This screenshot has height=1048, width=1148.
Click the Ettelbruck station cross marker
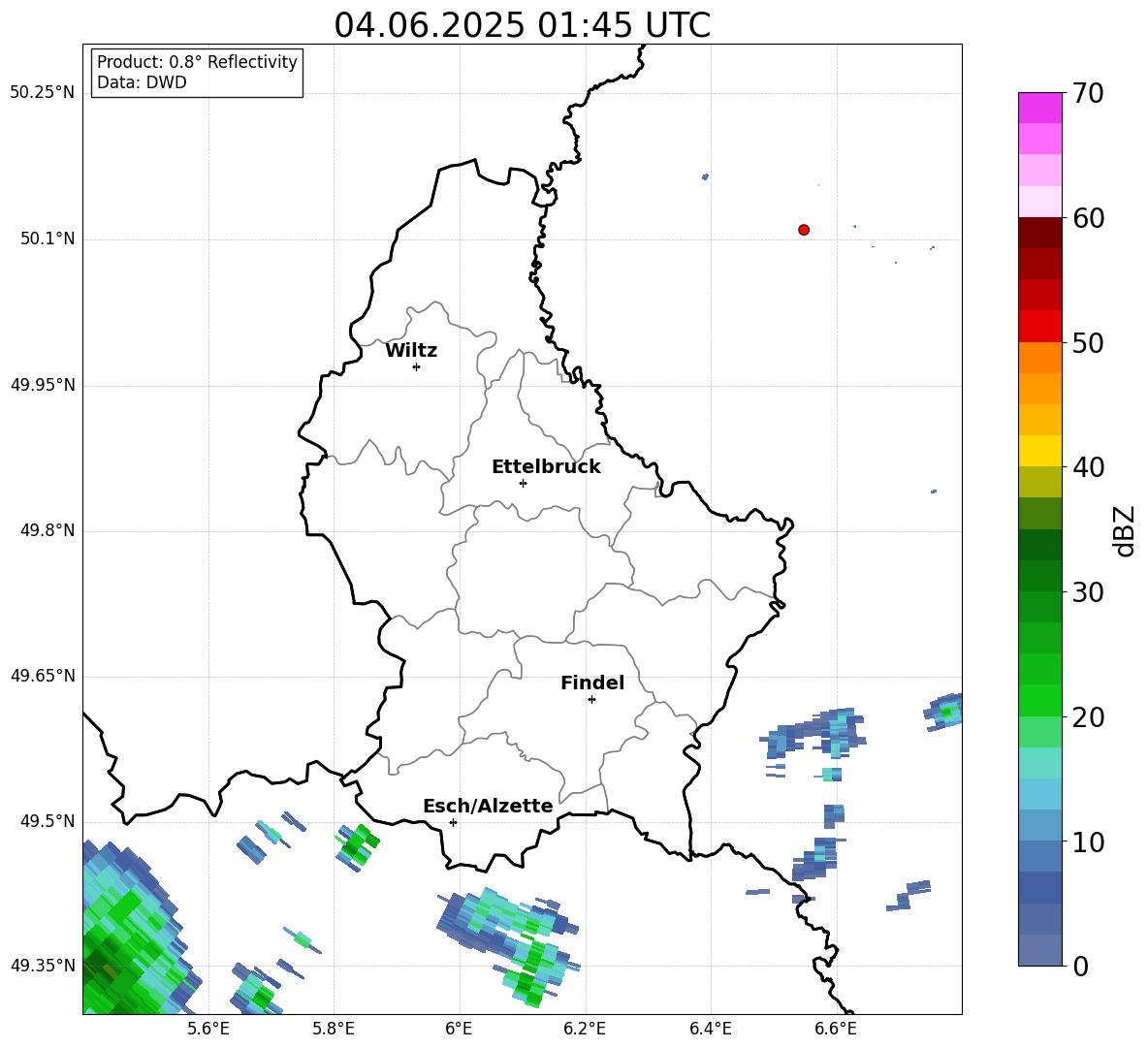pos(523,483)
